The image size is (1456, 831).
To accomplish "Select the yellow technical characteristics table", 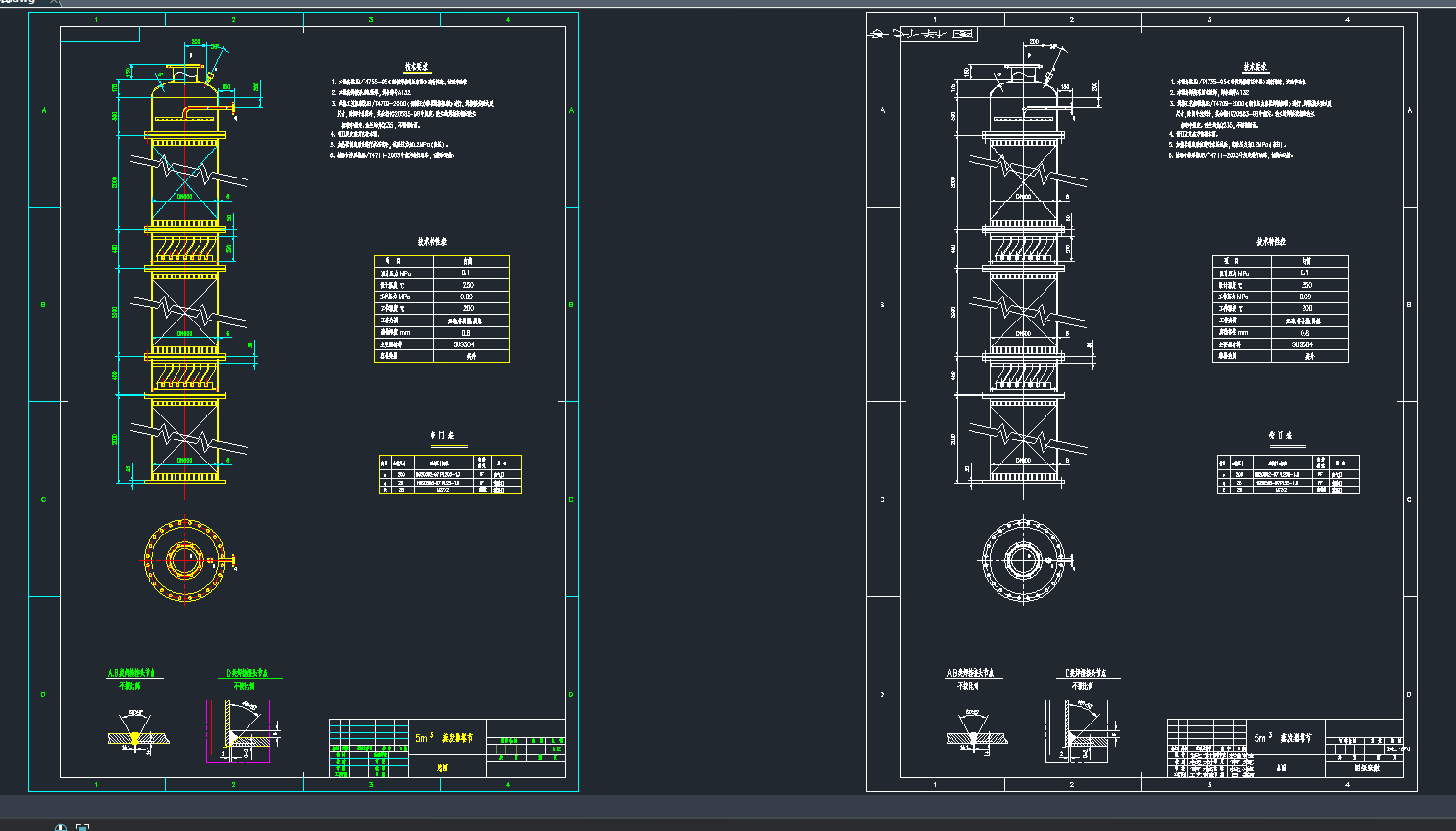I will (441, 307).
